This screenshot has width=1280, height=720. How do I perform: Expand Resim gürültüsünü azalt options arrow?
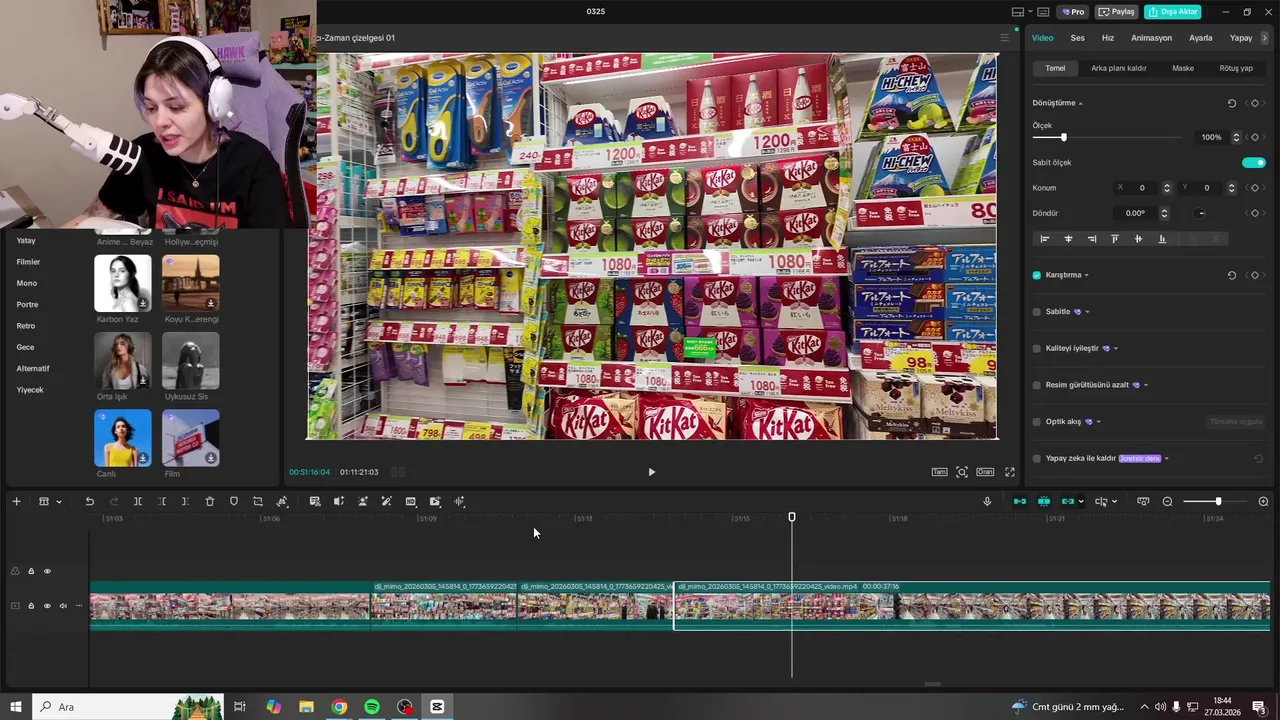[1146, 385]
